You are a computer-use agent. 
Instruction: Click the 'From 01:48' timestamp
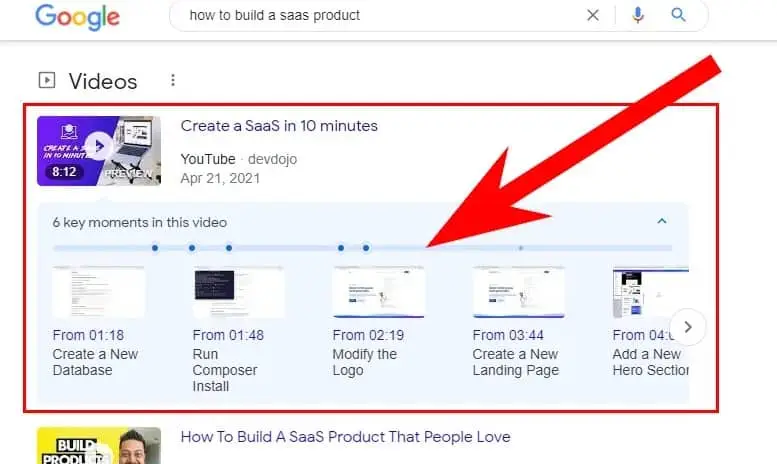click(x=228, y=336)
